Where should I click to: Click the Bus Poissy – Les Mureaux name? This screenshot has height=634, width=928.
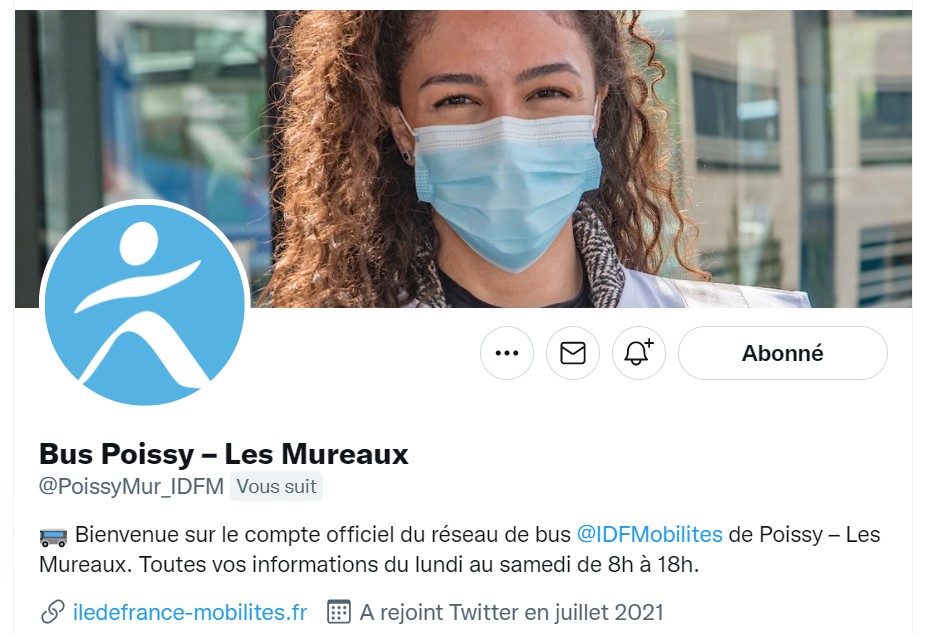click(x=224, y=454)
